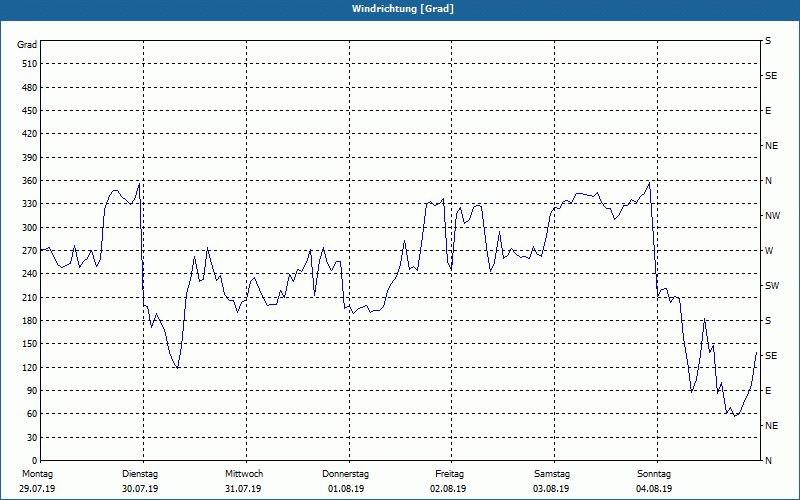Screen dimensions: 800x500
Task: Click the 270 y-axis value
Action: click(x=30, y=251)
